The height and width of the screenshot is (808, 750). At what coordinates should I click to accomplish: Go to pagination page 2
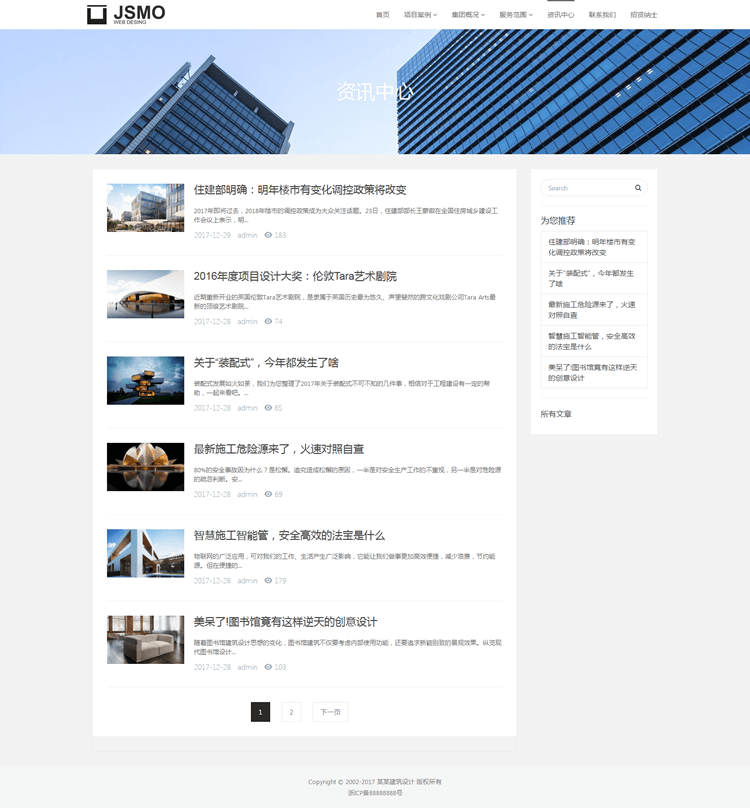(291, 712)
